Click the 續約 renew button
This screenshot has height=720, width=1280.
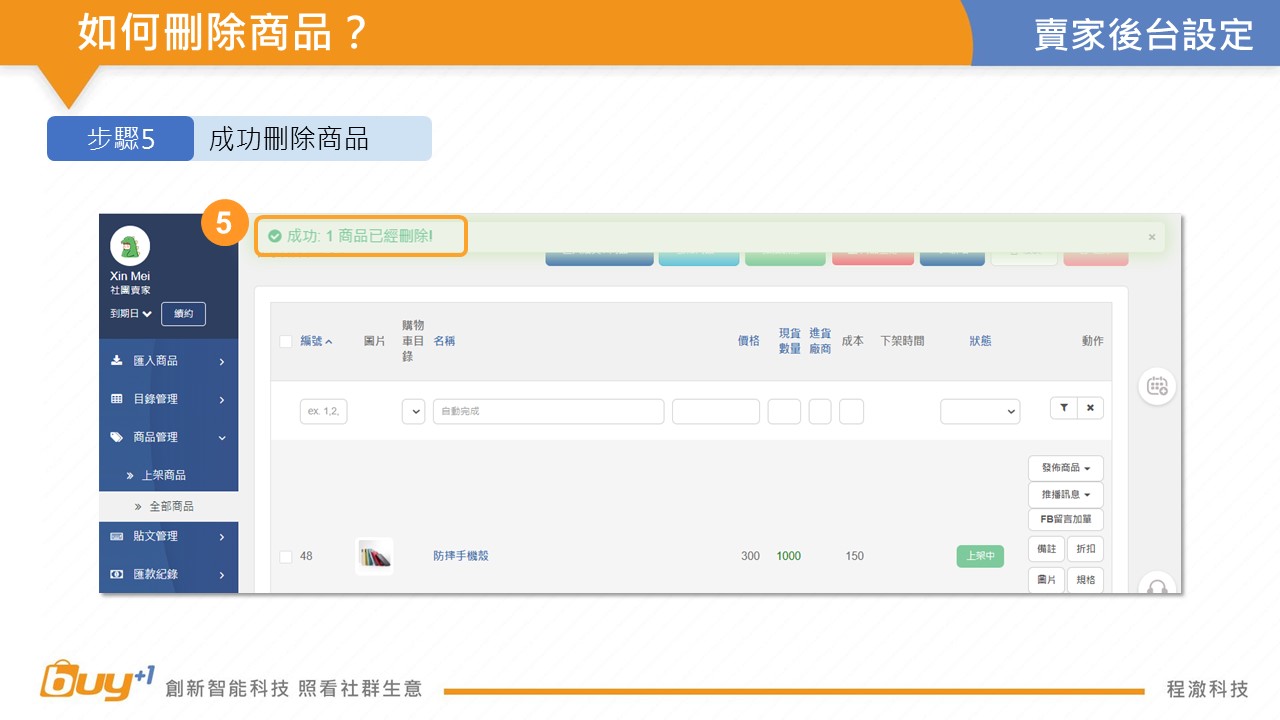pyautogui.click(x=183, y=314)
